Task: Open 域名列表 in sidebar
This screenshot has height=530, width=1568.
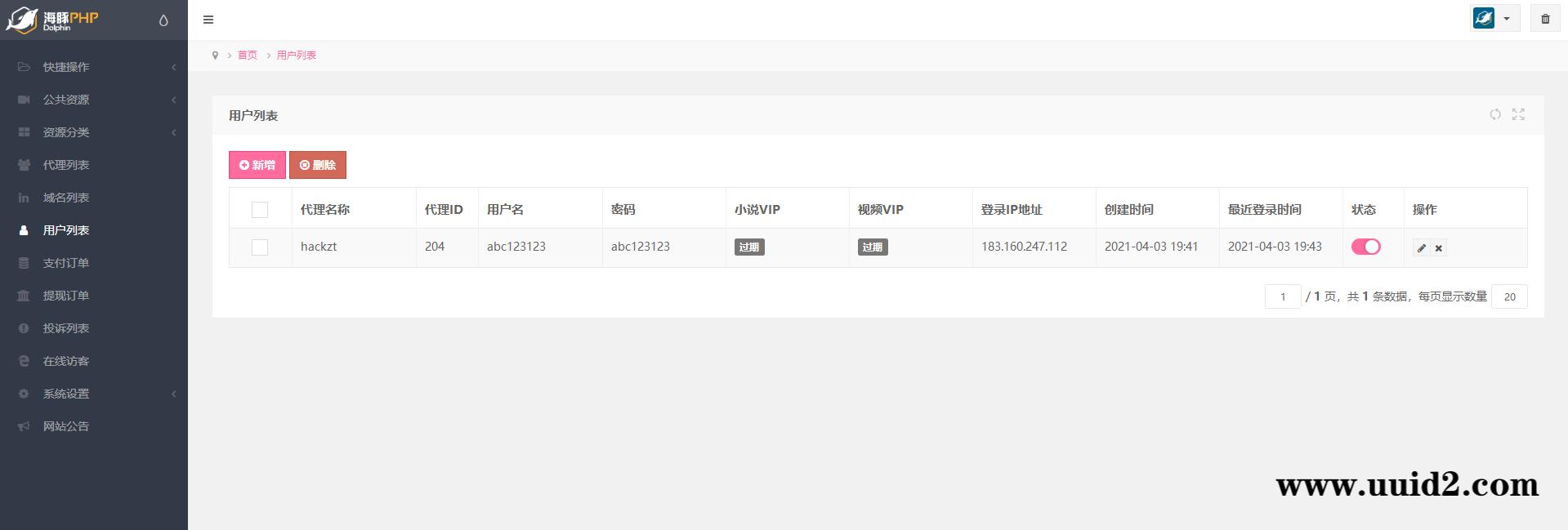Action: (x=94, y=198)
